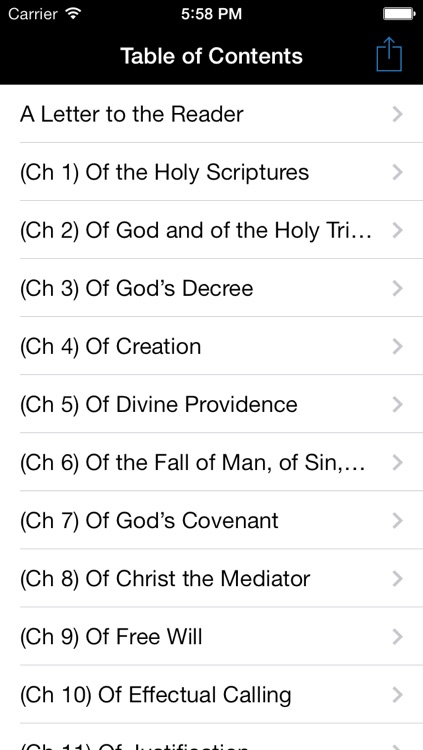Go to Ch 3 Of God's Decree
This screenshot has height=750, width=423.
coord(212,288)
